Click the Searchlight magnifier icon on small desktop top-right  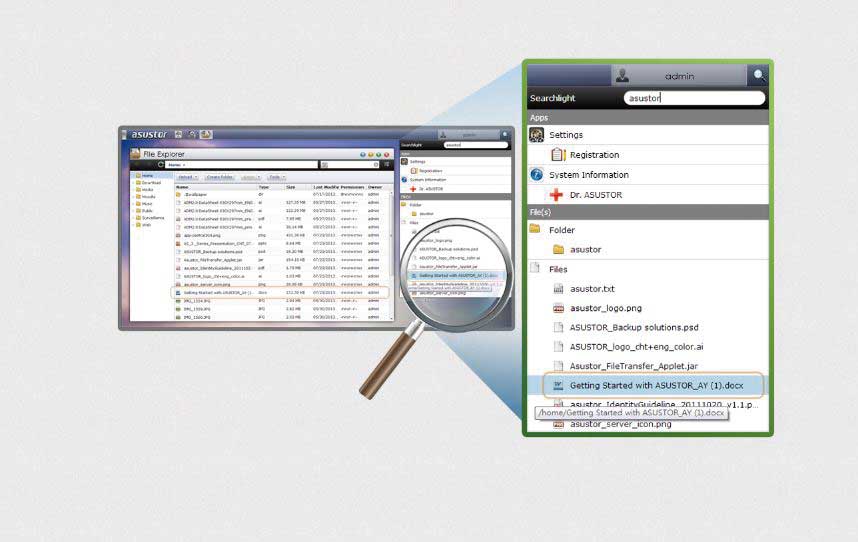(x=505, y=134)
